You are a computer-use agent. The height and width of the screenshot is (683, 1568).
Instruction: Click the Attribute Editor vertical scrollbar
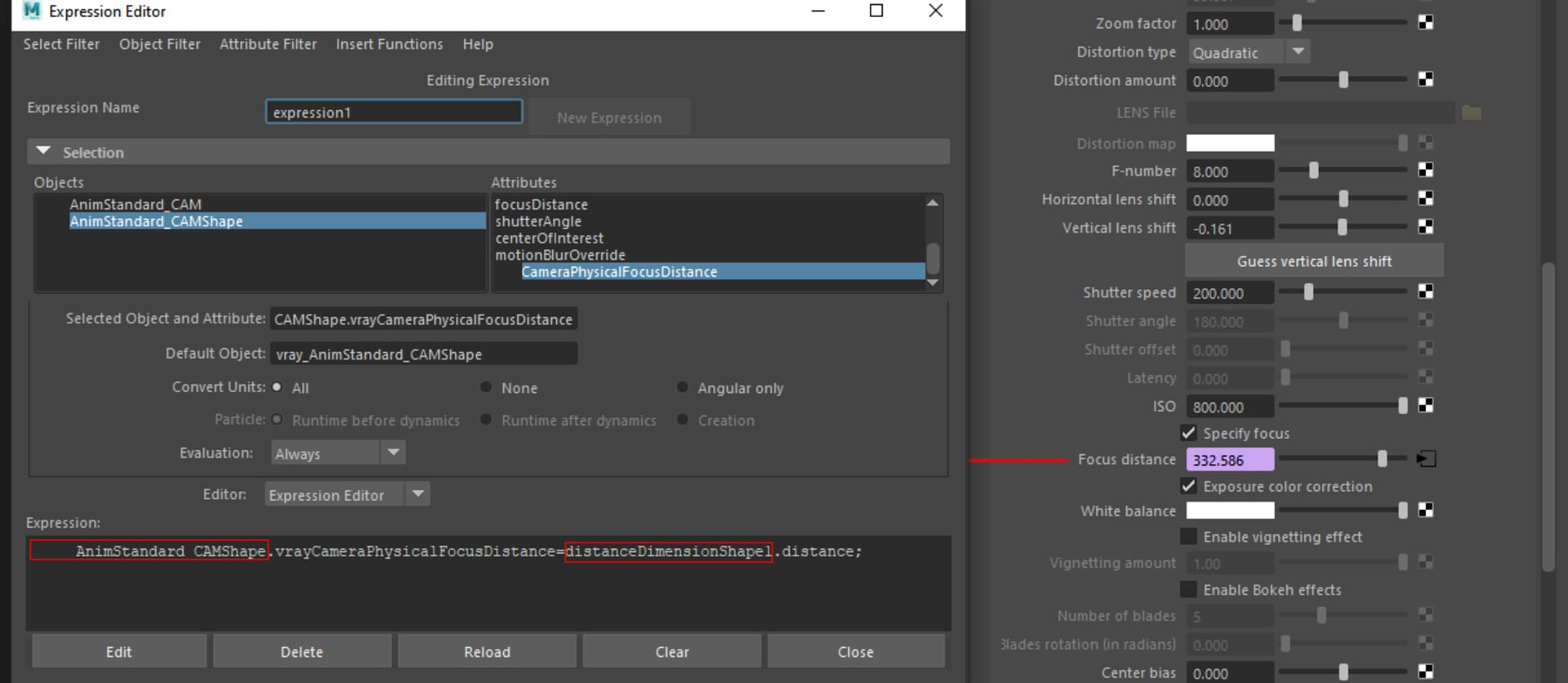pos(1548,417)
